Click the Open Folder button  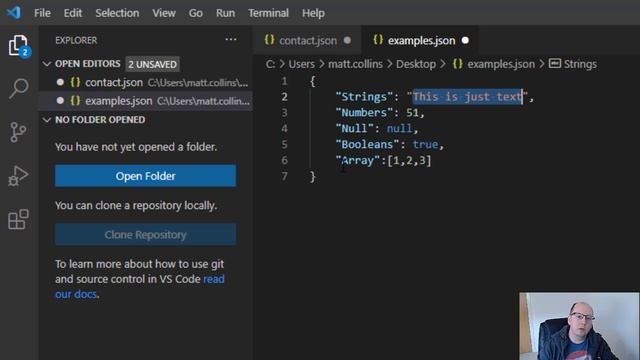(x=145, y=176)
